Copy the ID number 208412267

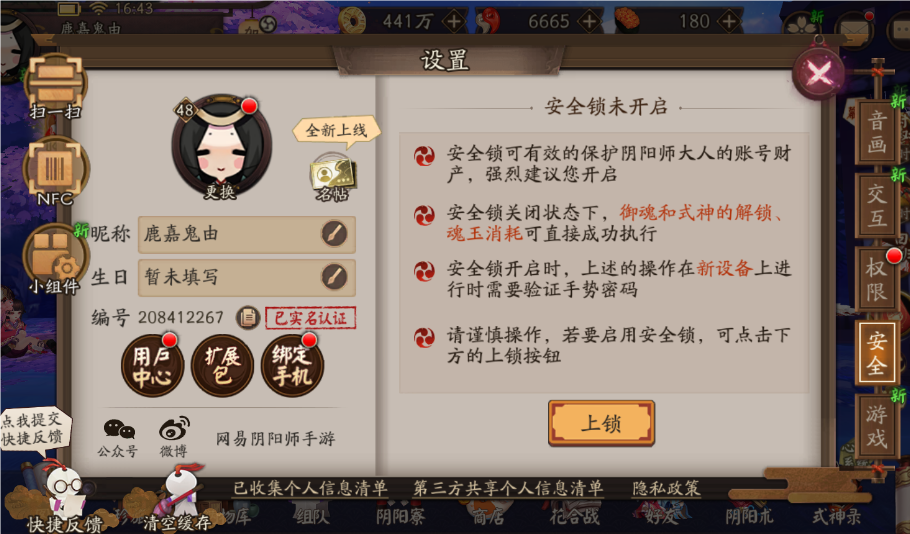(x=248, y=317)
